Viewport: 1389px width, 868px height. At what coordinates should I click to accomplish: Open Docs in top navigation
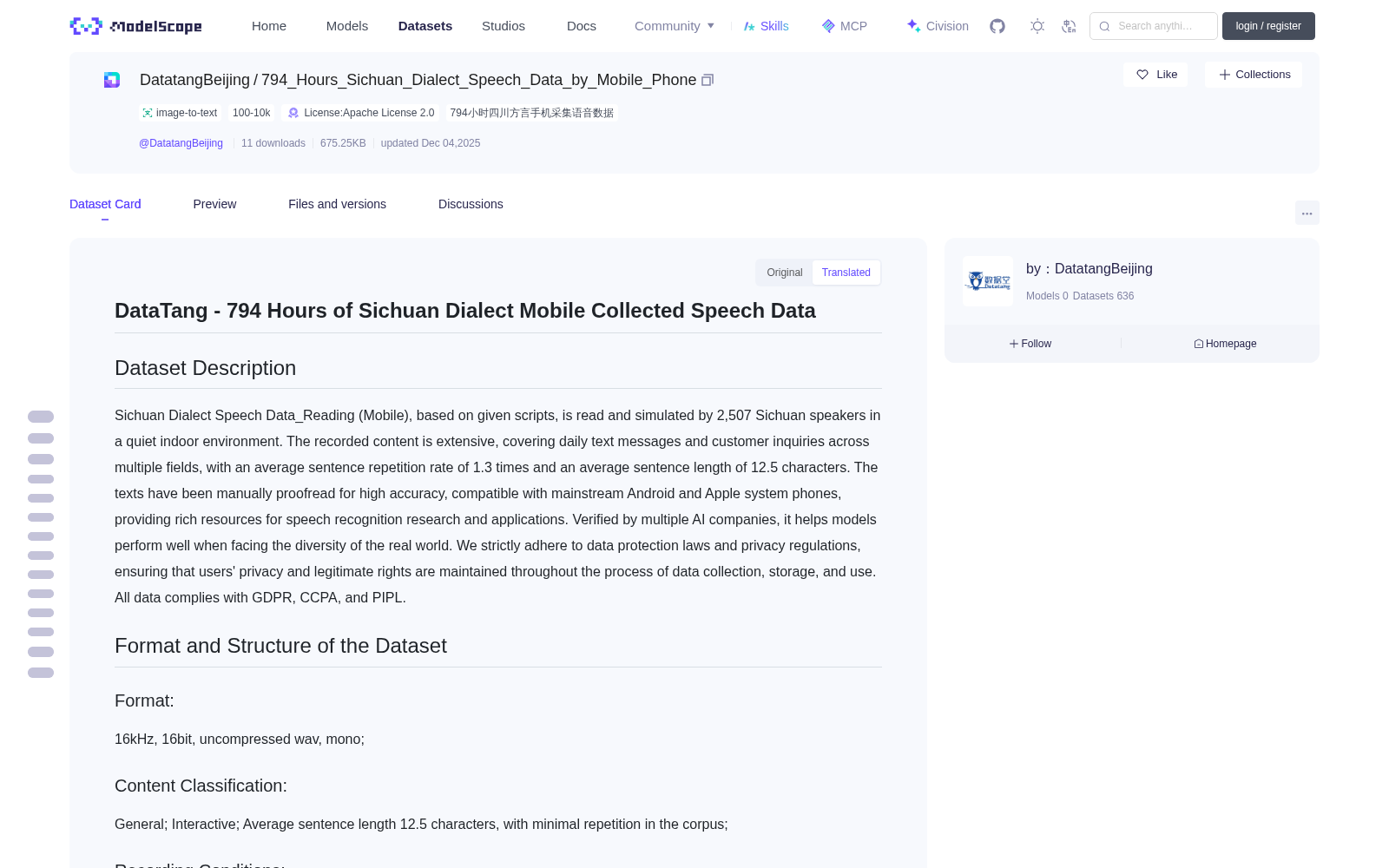(582, 26)
